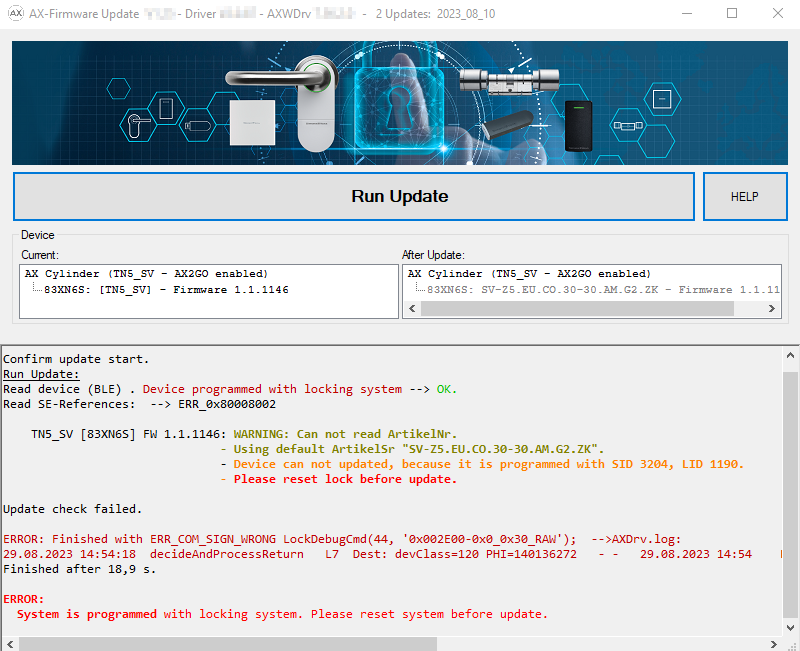Click left arrow of After Update horizontal scrollbar

pyautogui.click(x=411, y=310)
